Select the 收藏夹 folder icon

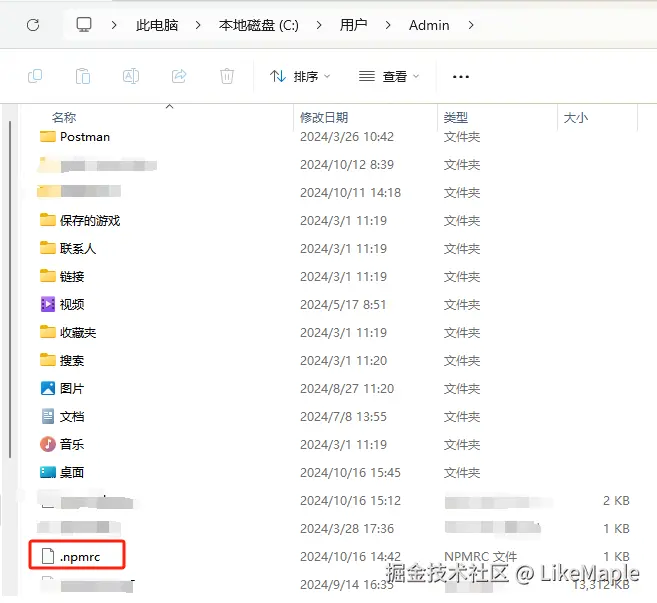click(48, 332)
